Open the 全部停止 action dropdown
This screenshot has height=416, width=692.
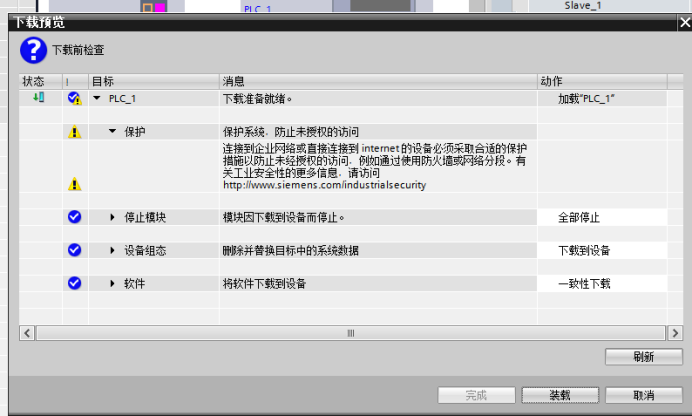pyautogui.click(x=602, y=217)
